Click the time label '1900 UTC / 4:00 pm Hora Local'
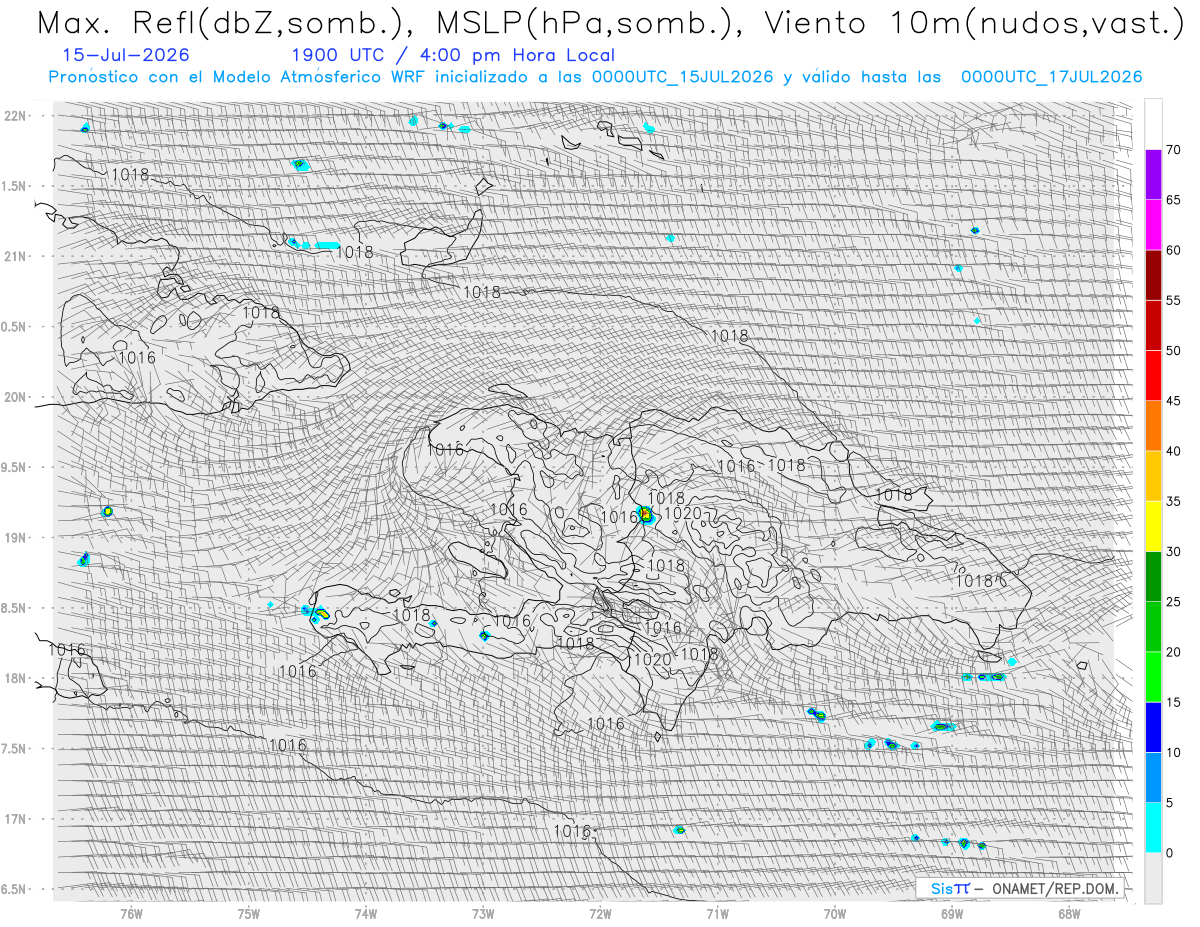Viewport: 1200px width, 927px height. point(453,56)
